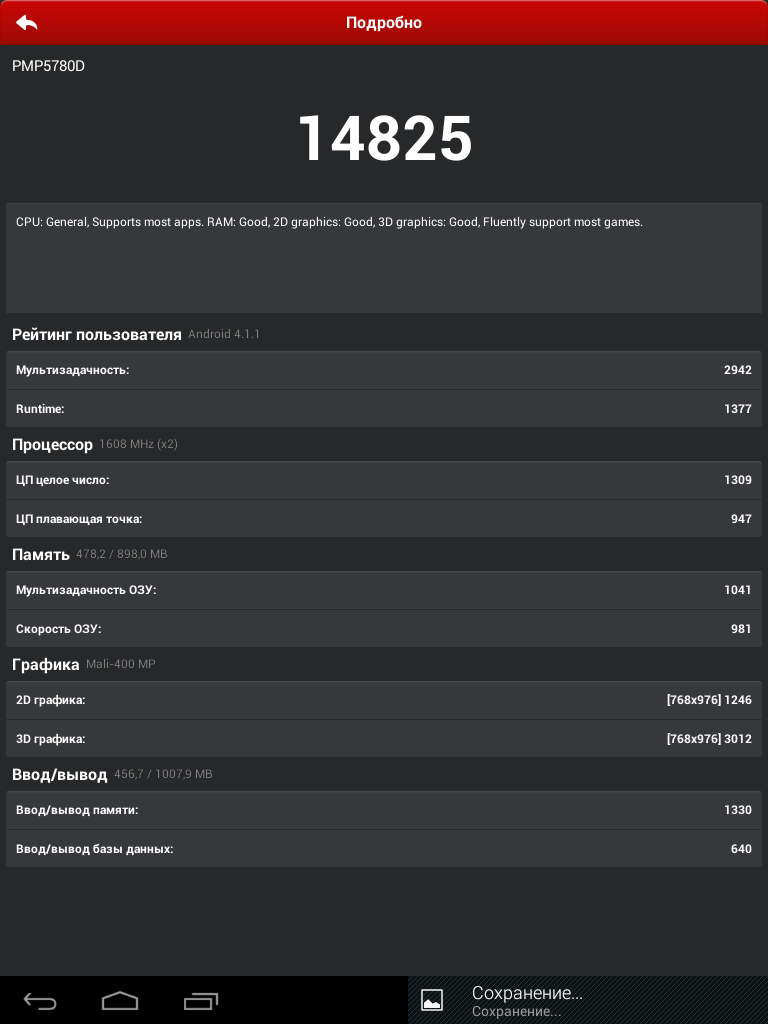
Task: Select the Ввод/вывод базы данных row
Action: [384, 849]
